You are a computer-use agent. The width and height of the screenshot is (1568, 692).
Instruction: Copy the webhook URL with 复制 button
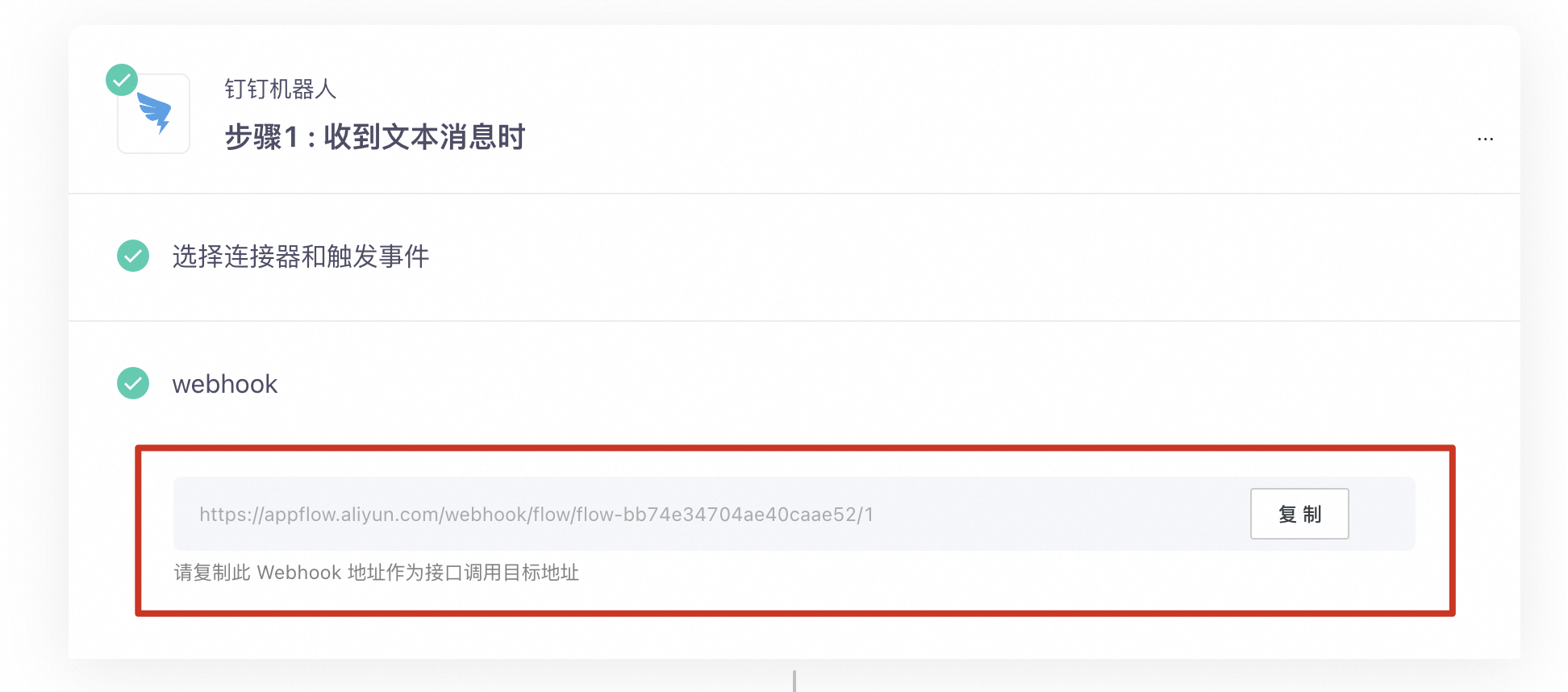pyautogui.click(x=1299, y=514)
